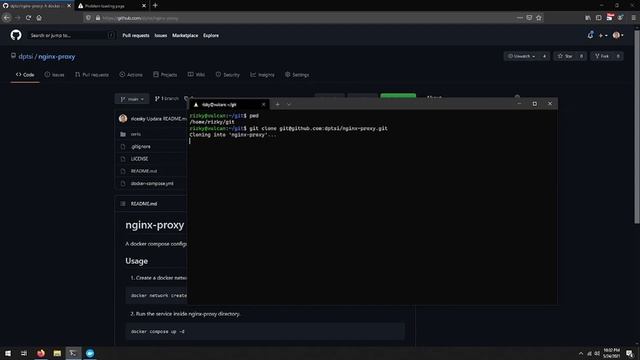This screenshot has width=640, height=360.
Task: Close the Problem loading page tab
Action: click(144, 6)
